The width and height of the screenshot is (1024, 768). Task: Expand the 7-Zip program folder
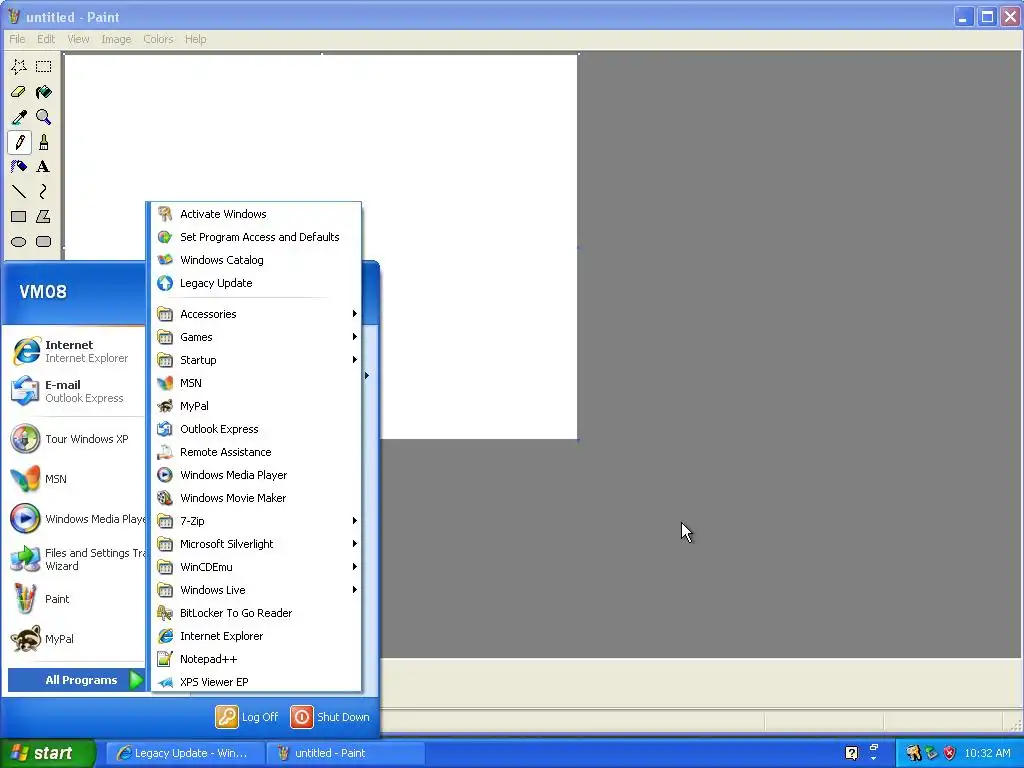click(x=257, y=521)
